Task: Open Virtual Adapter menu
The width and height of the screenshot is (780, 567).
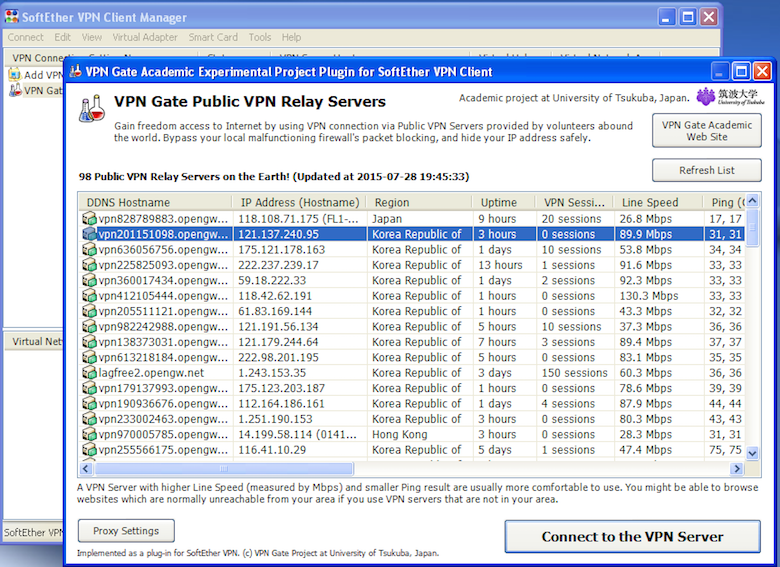Action: point(145,37)
